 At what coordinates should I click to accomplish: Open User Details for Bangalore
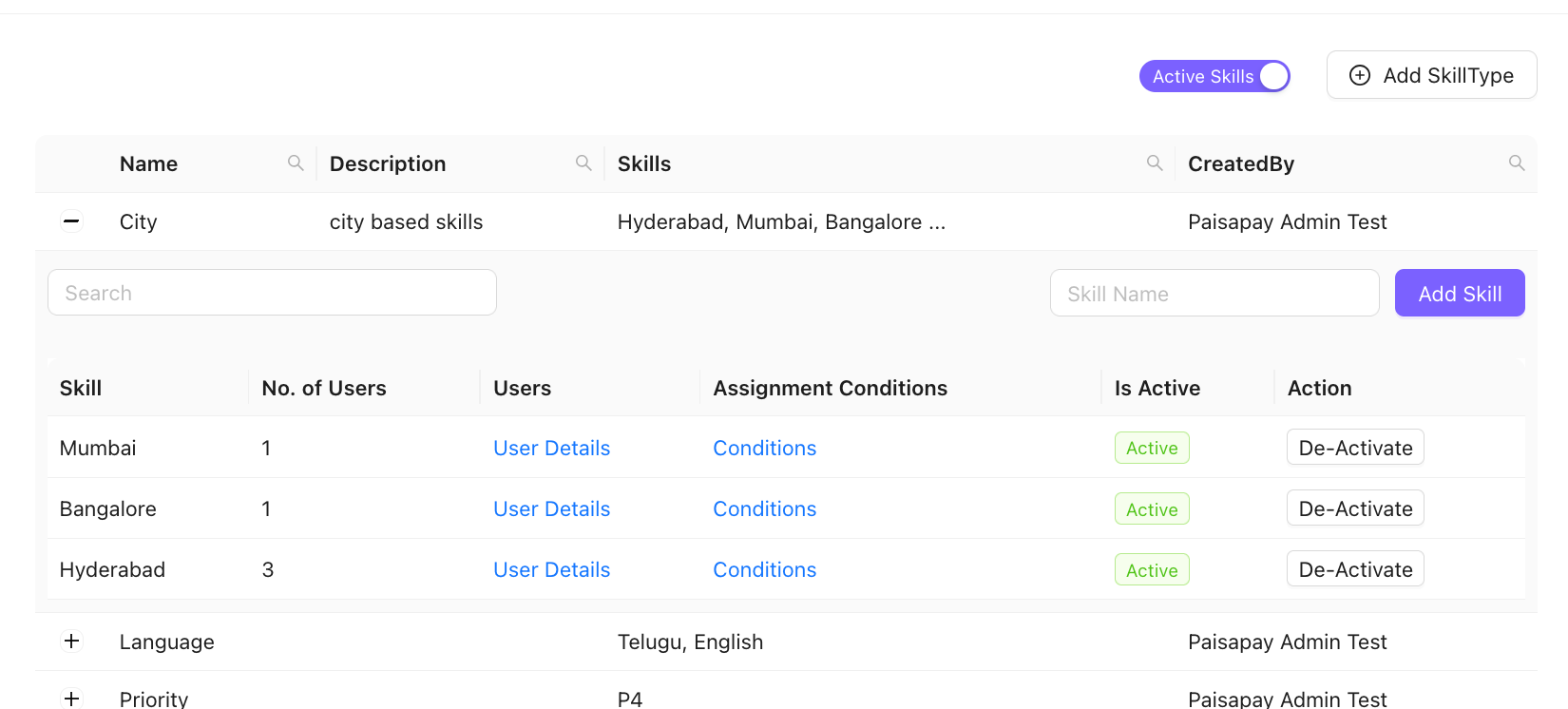551,508
